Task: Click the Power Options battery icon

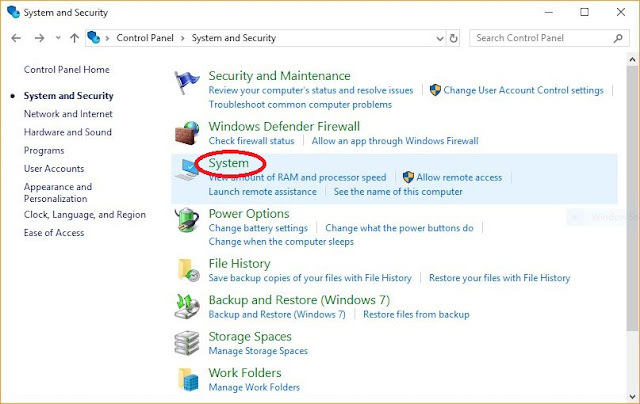Action: tap(187, 220)
